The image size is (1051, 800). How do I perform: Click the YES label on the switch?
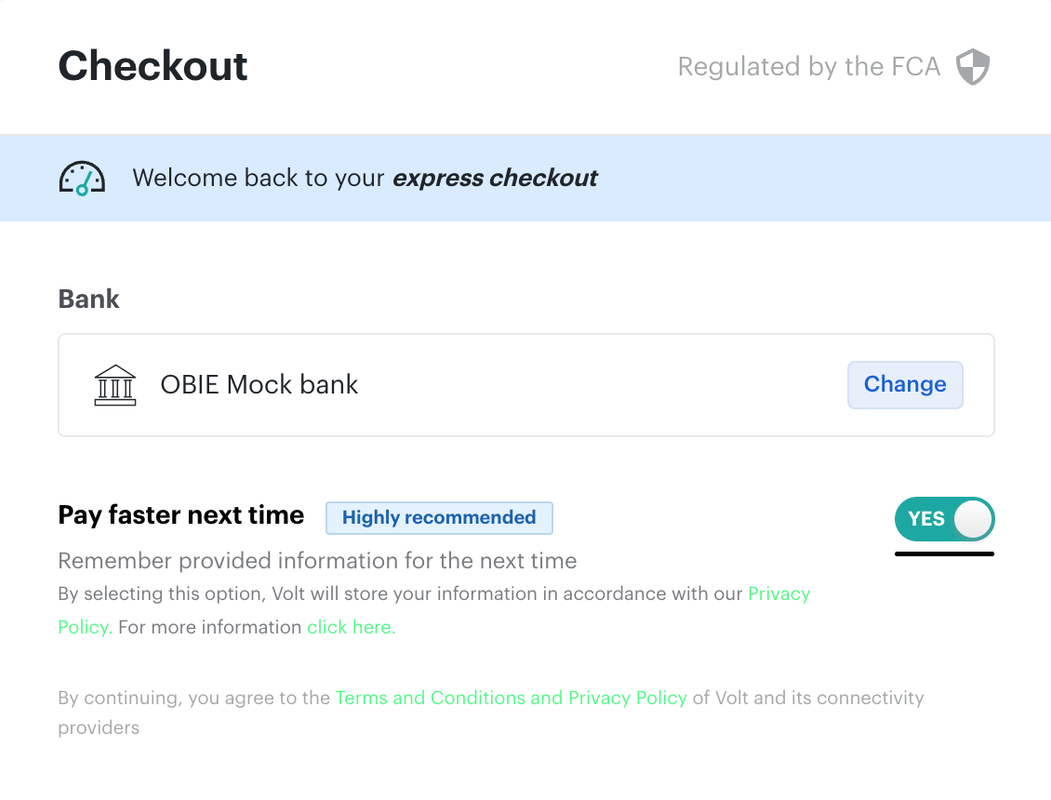[x=926, y=519]
